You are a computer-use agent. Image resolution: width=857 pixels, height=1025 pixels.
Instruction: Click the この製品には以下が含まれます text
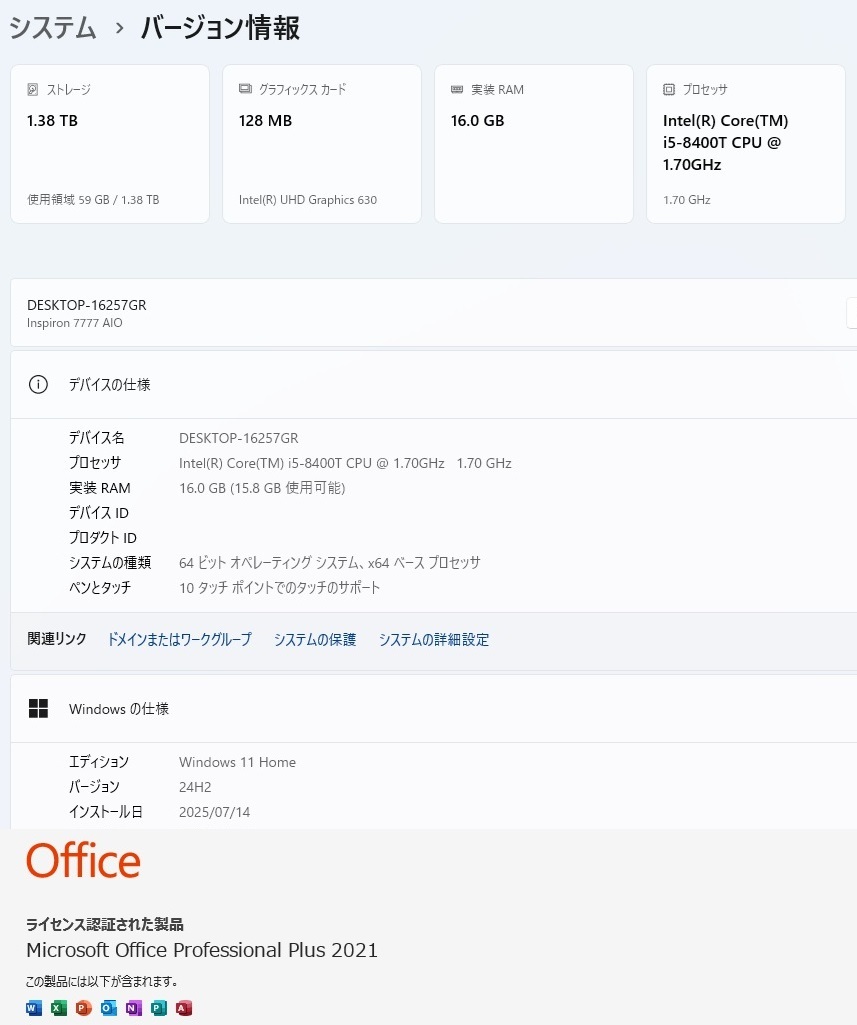pos(102,981)
